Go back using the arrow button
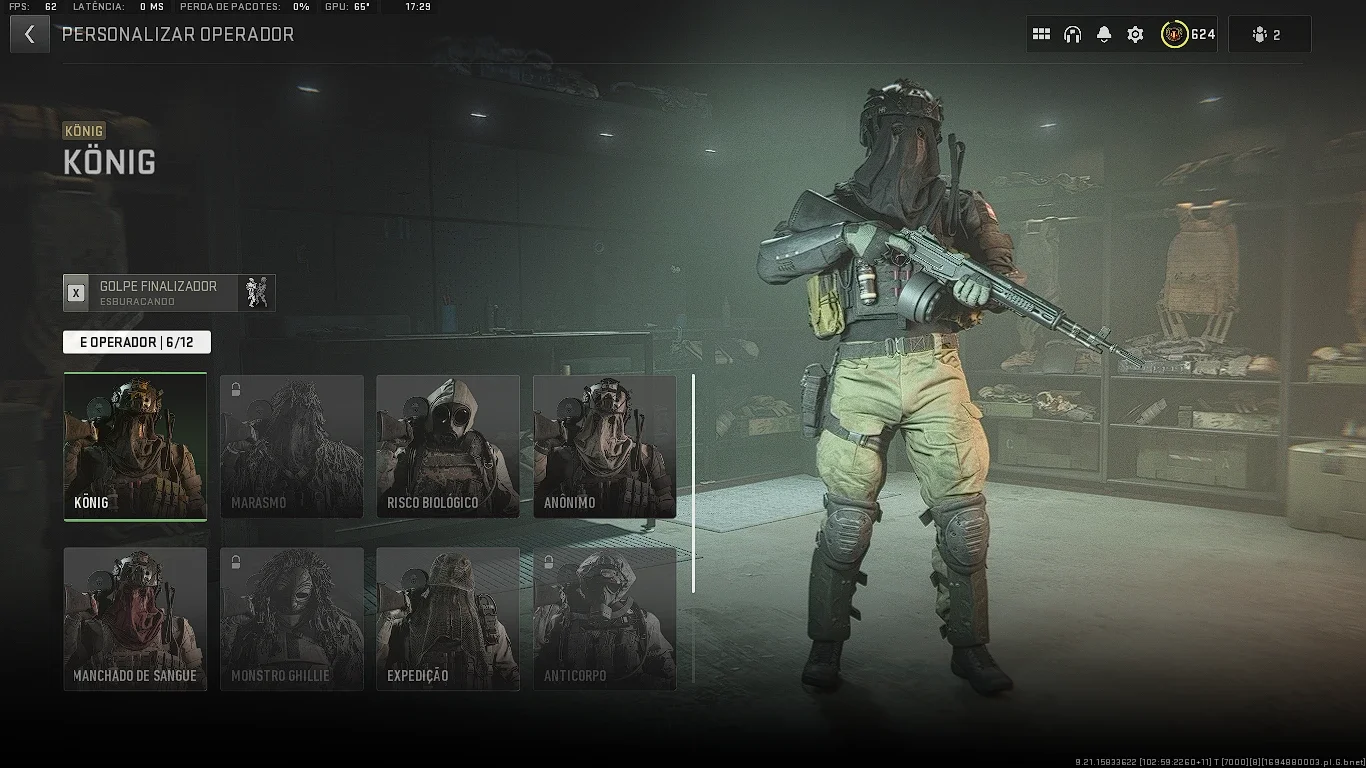 point(30,34)
